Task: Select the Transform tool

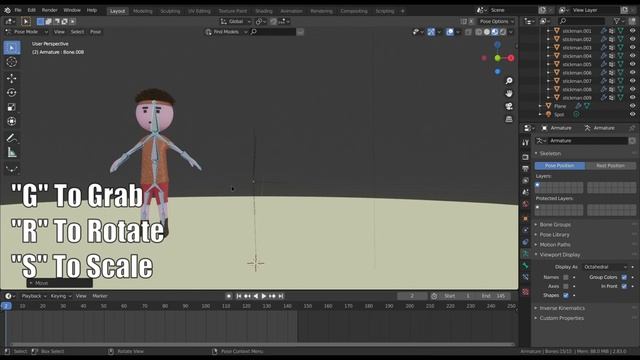Action: click(x=11, y=121)
